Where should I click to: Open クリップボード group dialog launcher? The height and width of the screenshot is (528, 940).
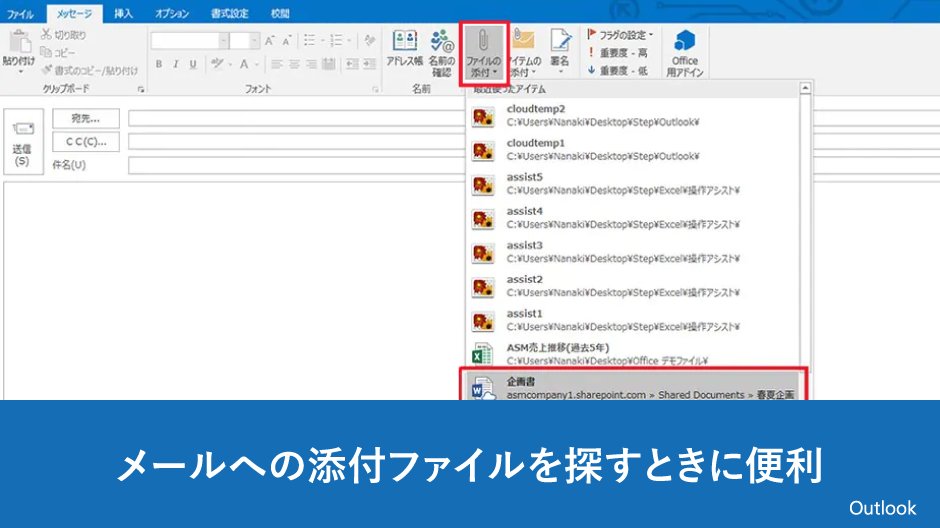(141, 89)
